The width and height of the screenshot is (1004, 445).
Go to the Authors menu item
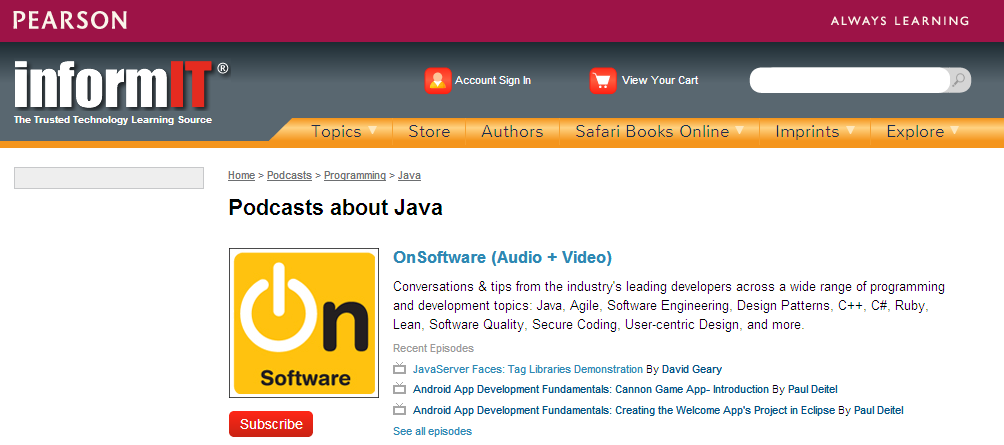(512, 131)
